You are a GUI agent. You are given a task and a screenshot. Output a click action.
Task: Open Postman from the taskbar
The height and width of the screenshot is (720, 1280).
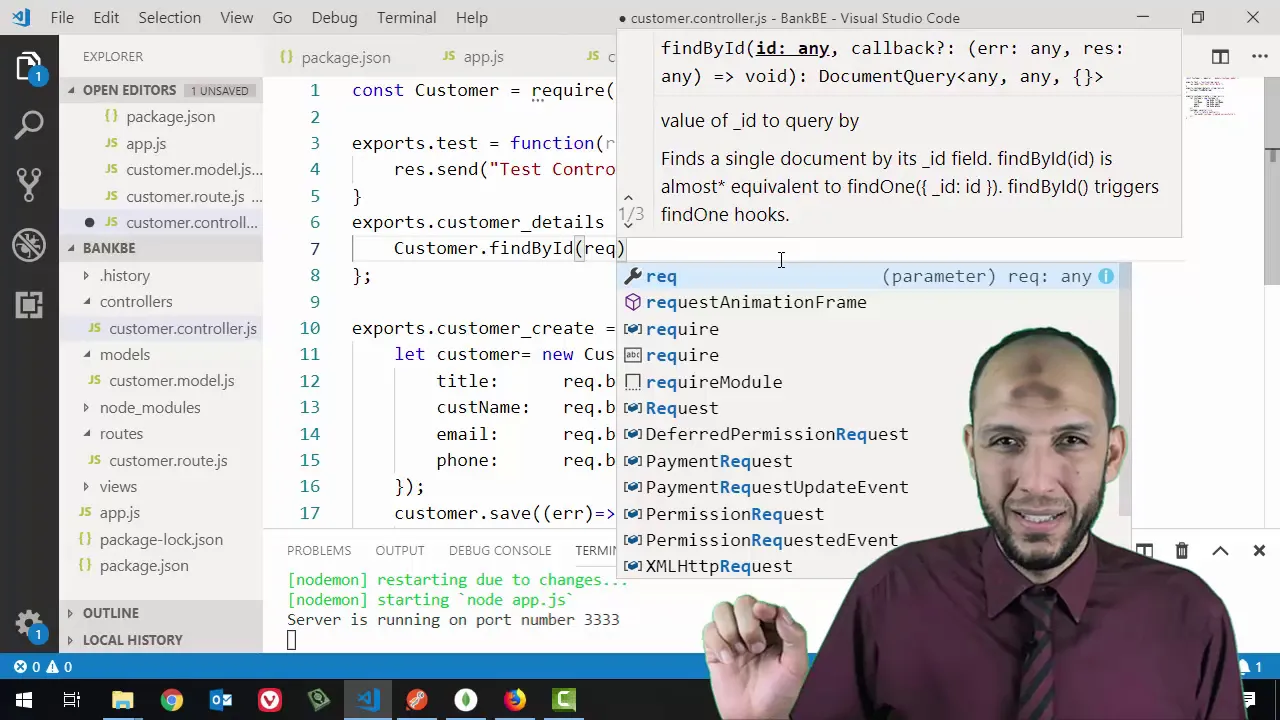pos(417,700)
